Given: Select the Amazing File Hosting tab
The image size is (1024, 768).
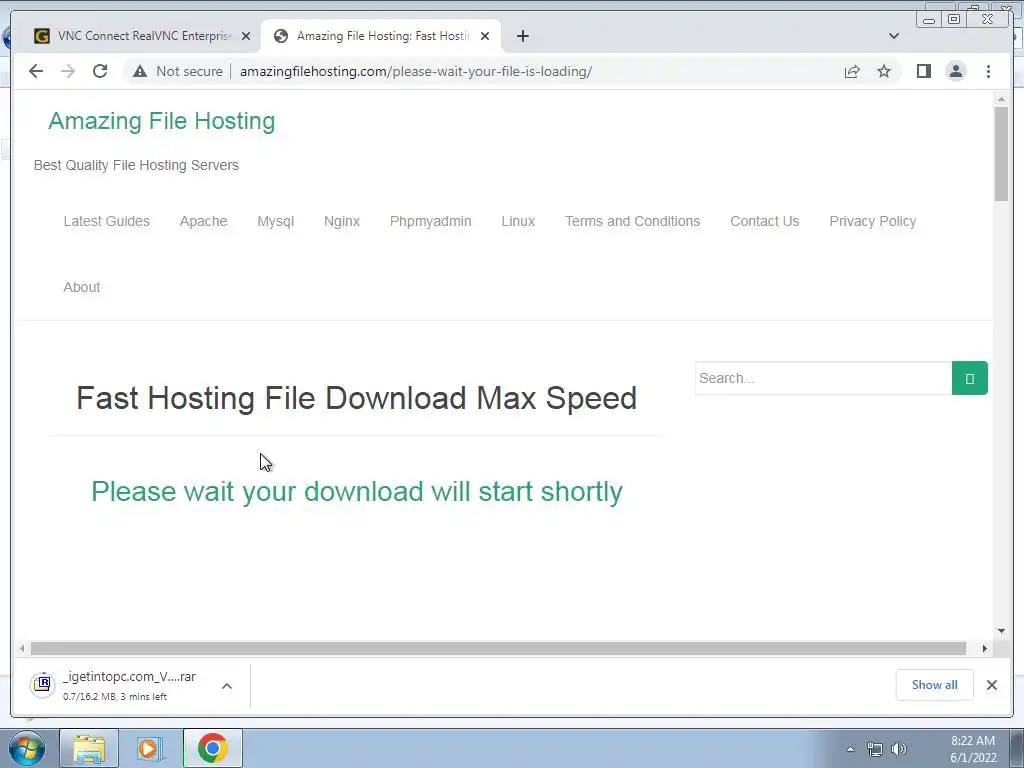Looking at the screenshot, I should click(x=381, y=36).
